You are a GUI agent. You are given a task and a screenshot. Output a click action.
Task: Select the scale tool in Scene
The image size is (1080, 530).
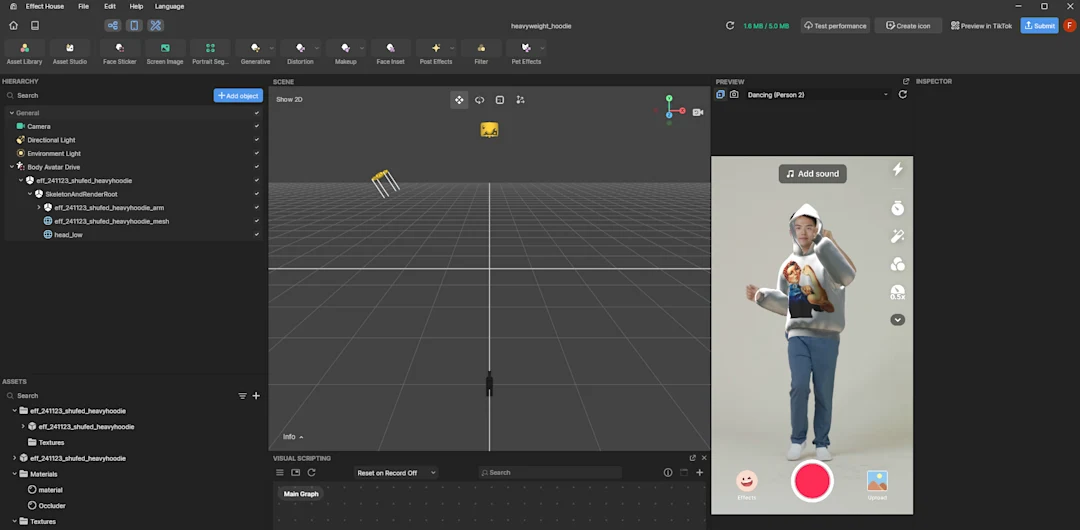500,100
